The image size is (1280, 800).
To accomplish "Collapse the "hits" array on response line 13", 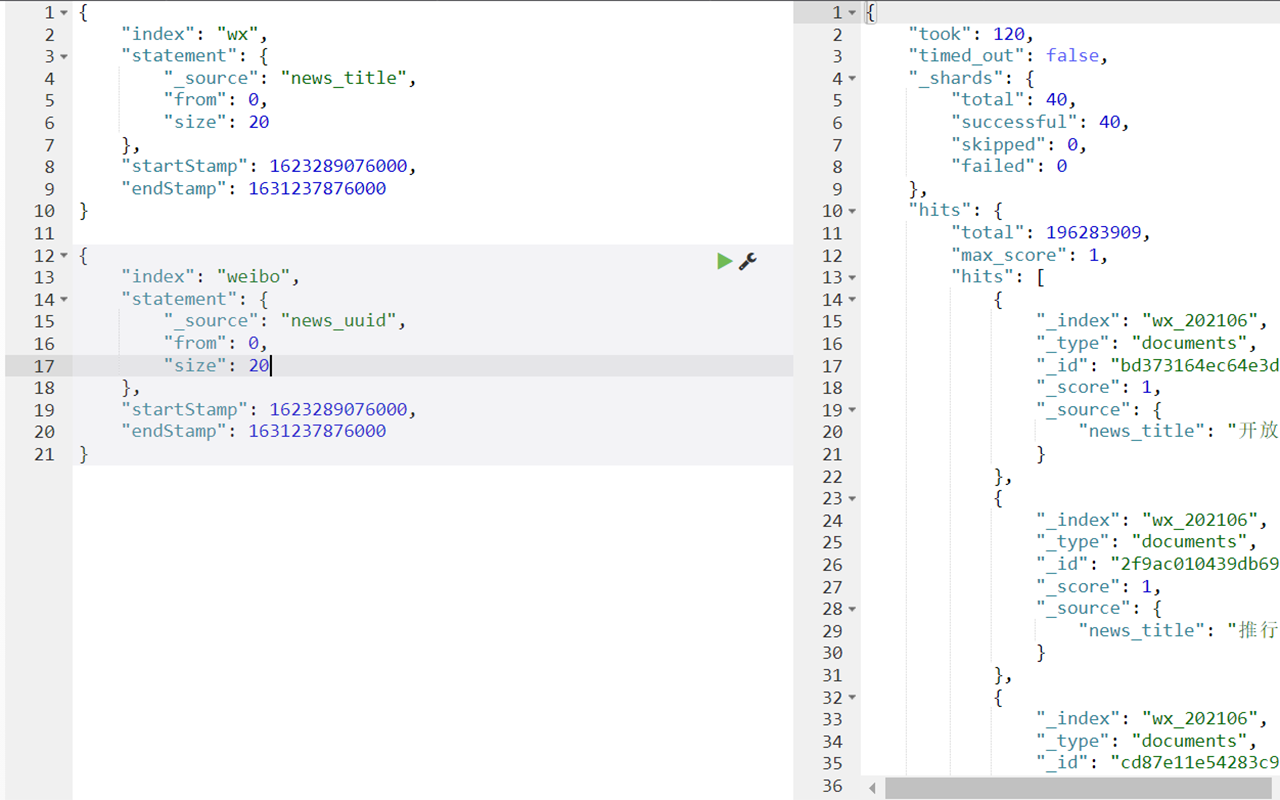I will [x=852, y=278].
